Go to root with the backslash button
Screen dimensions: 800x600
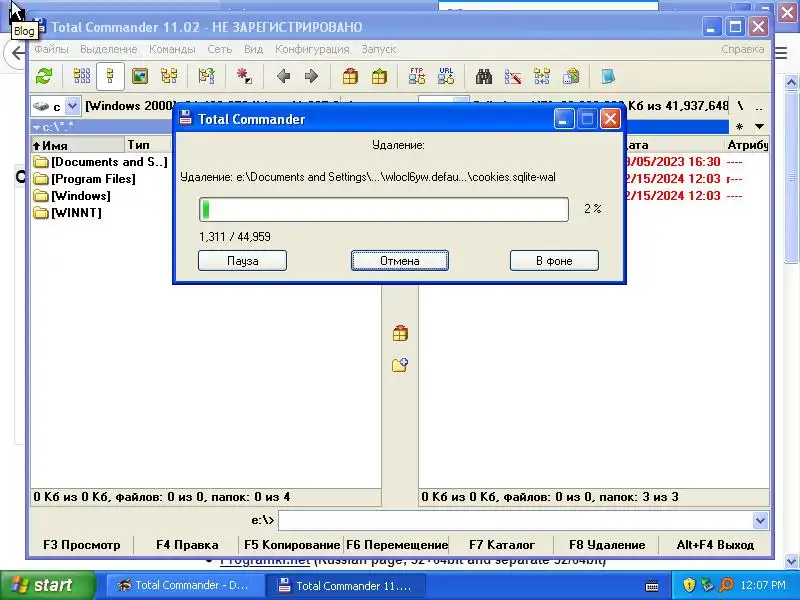(x=740, y=106)
